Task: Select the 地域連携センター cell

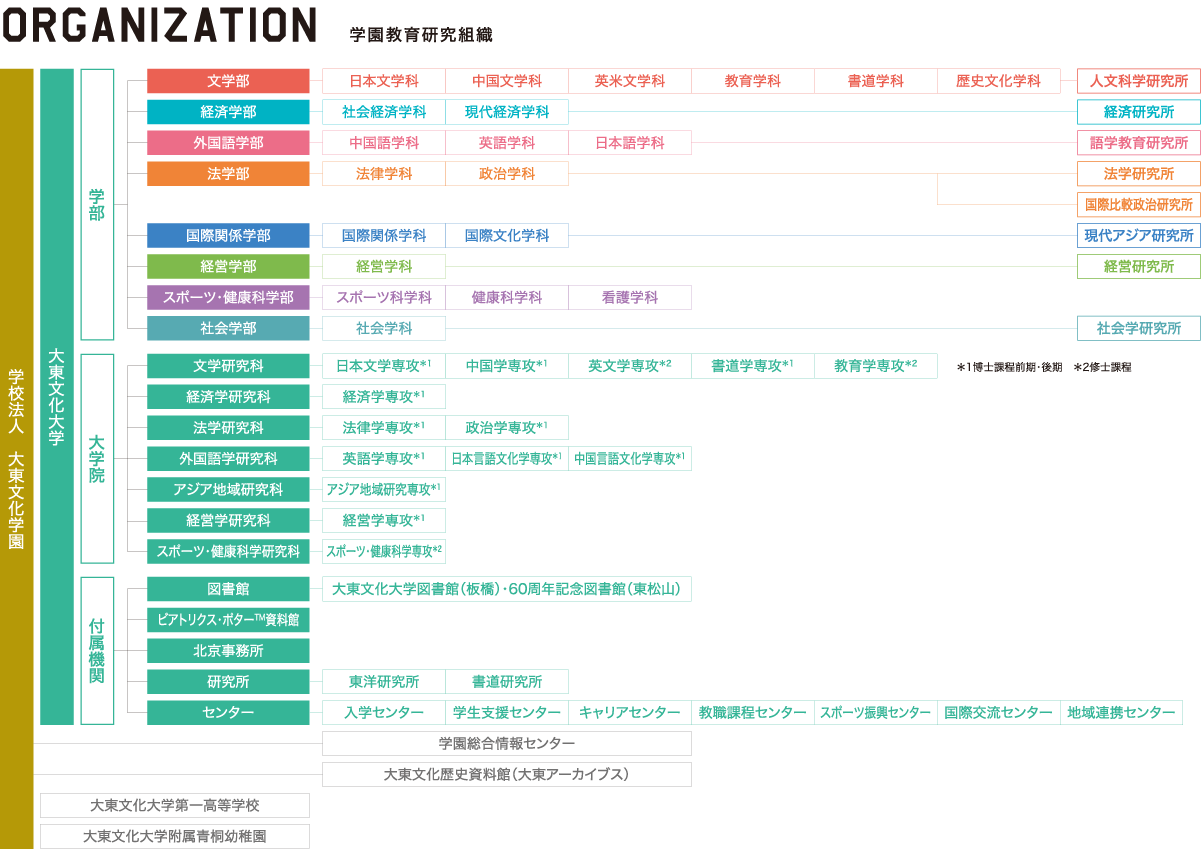Action: coord(1122,713)
